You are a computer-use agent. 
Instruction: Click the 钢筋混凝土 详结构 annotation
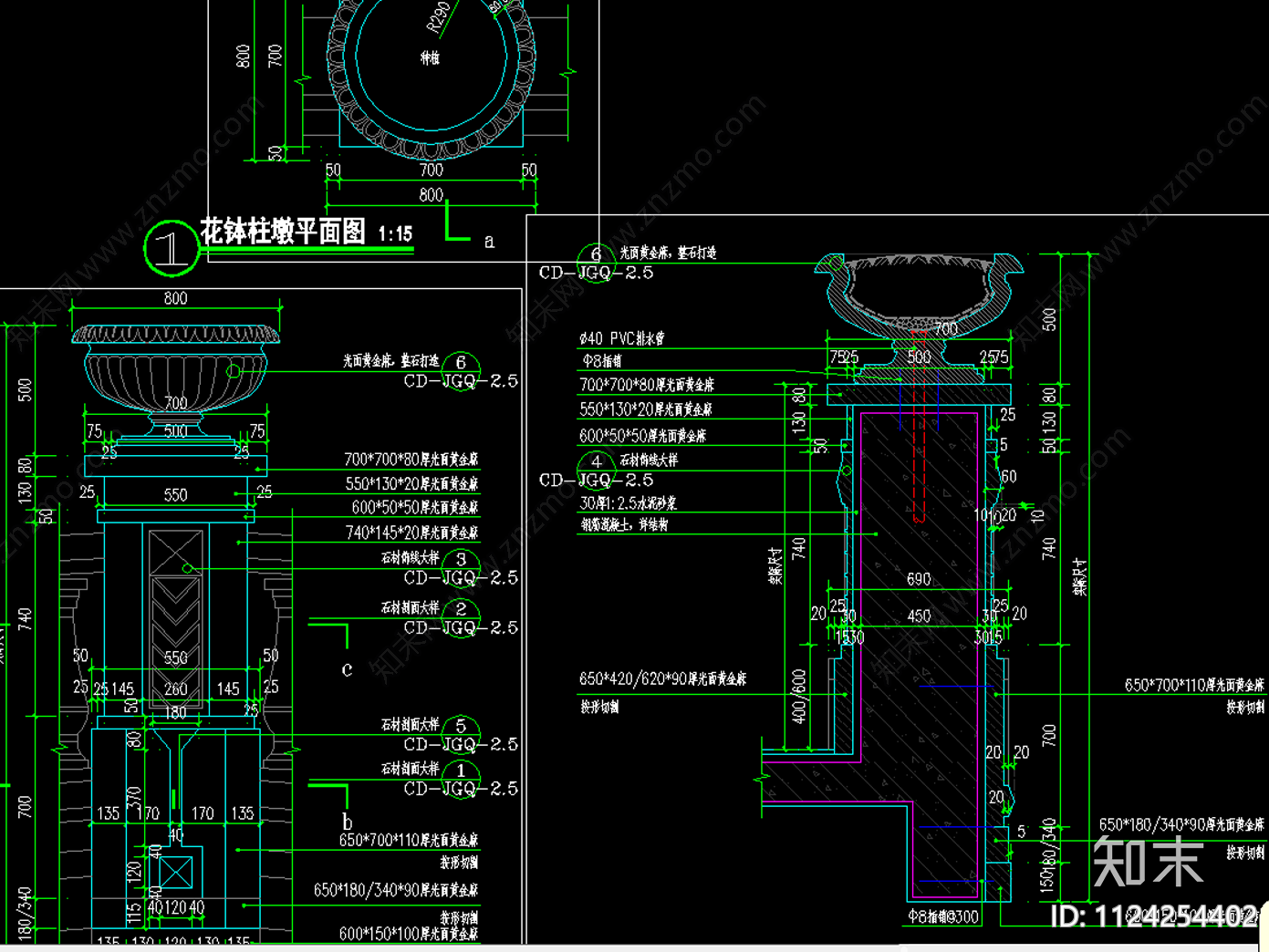pyautogui.click(x=625, y=524)
